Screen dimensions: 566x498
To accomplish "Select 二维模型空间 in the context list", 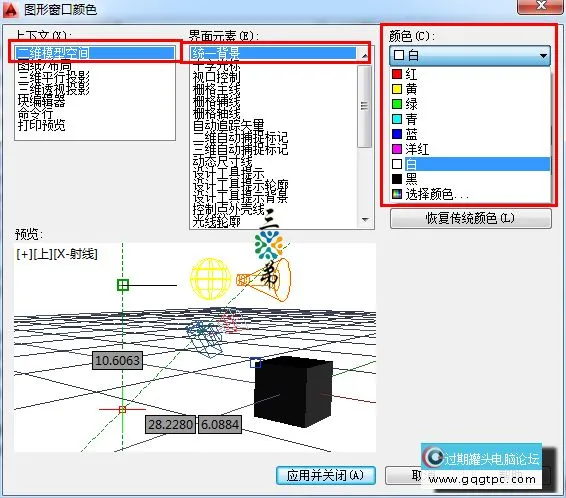I will (95, 53).
